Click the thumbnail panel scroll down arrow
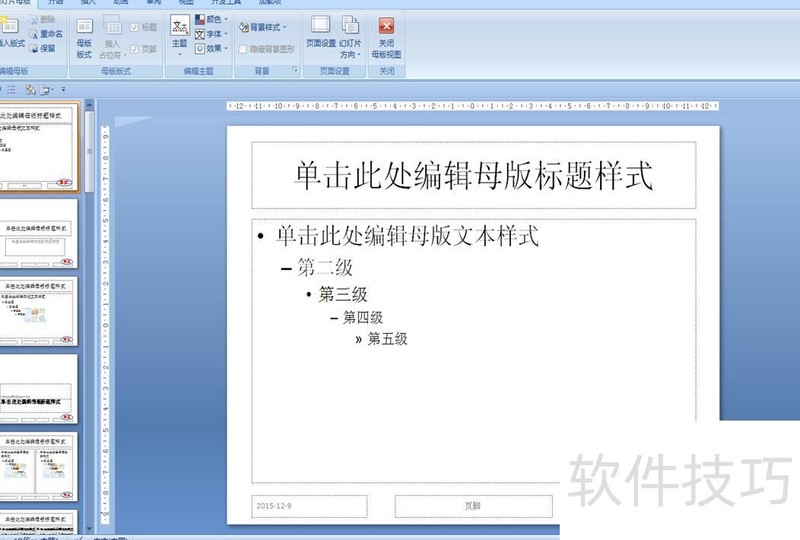Image resolution: width=800 pixels, height=540 pixels. (x=89, y=529)
